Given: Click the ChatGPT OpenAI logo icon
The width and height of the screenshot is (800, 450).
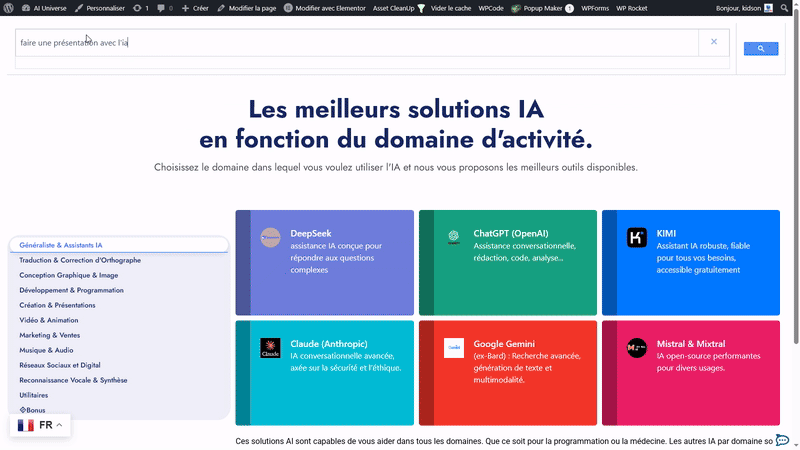Looking at the screenshot, I should pos(454,237).
